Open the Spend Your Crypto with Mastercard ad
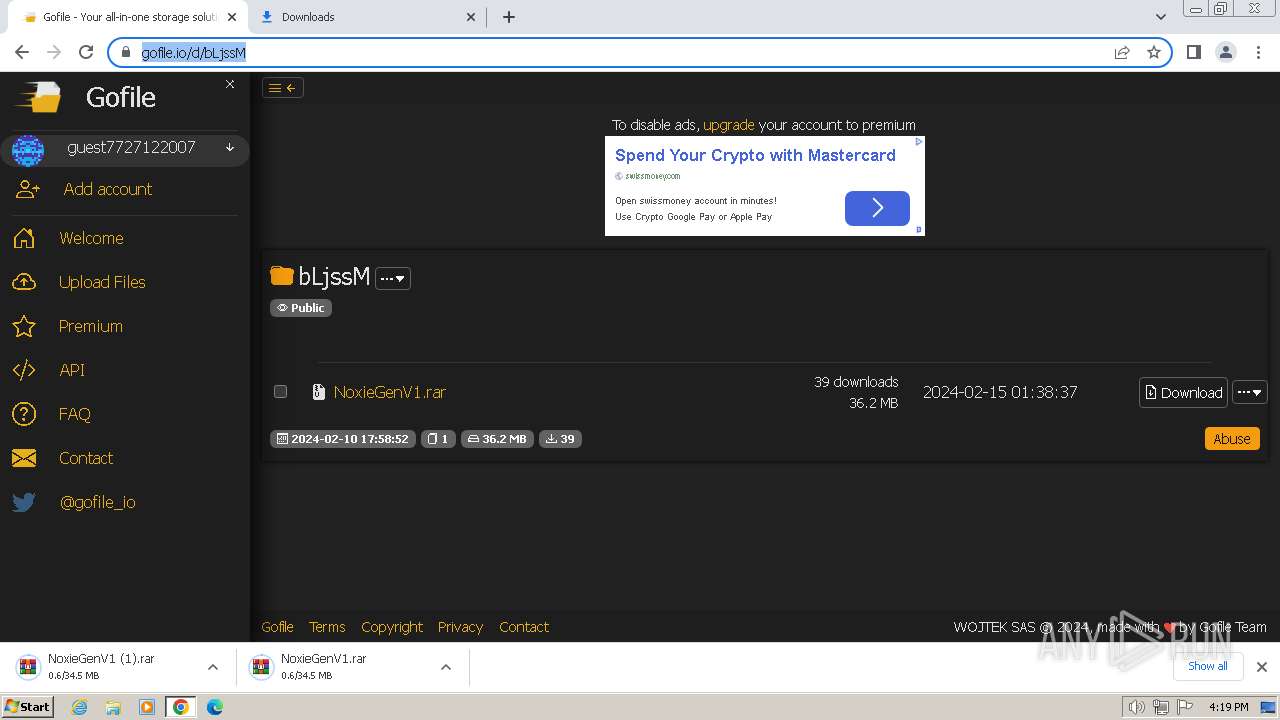The image size is (1280, 720). tap(755, 155)
